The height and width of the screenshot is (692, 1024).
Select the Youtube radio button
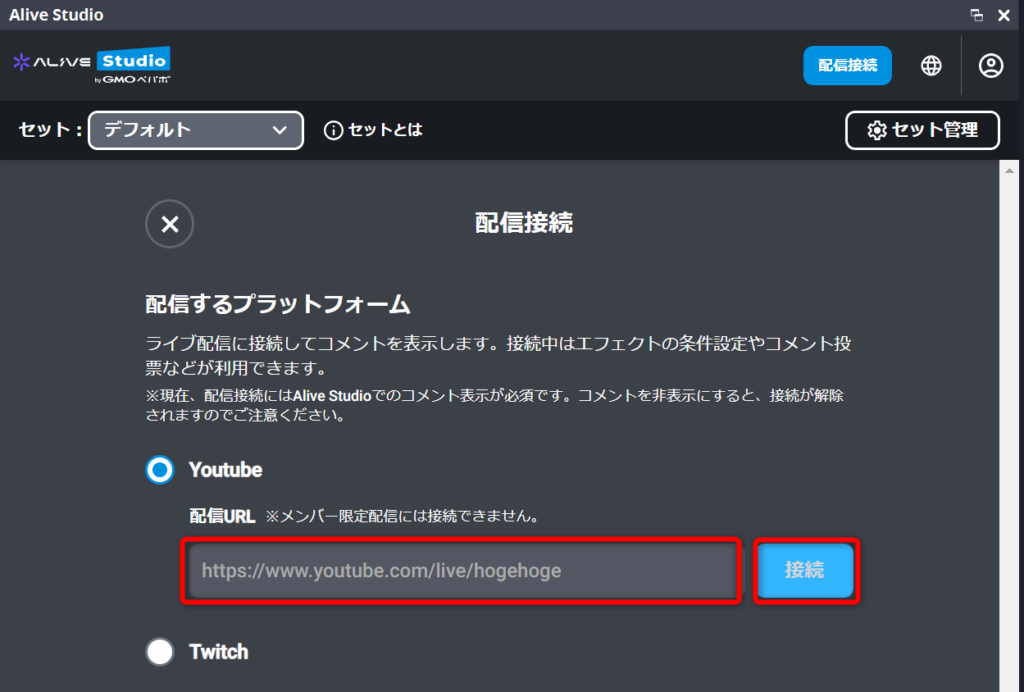tap(160, 469)
